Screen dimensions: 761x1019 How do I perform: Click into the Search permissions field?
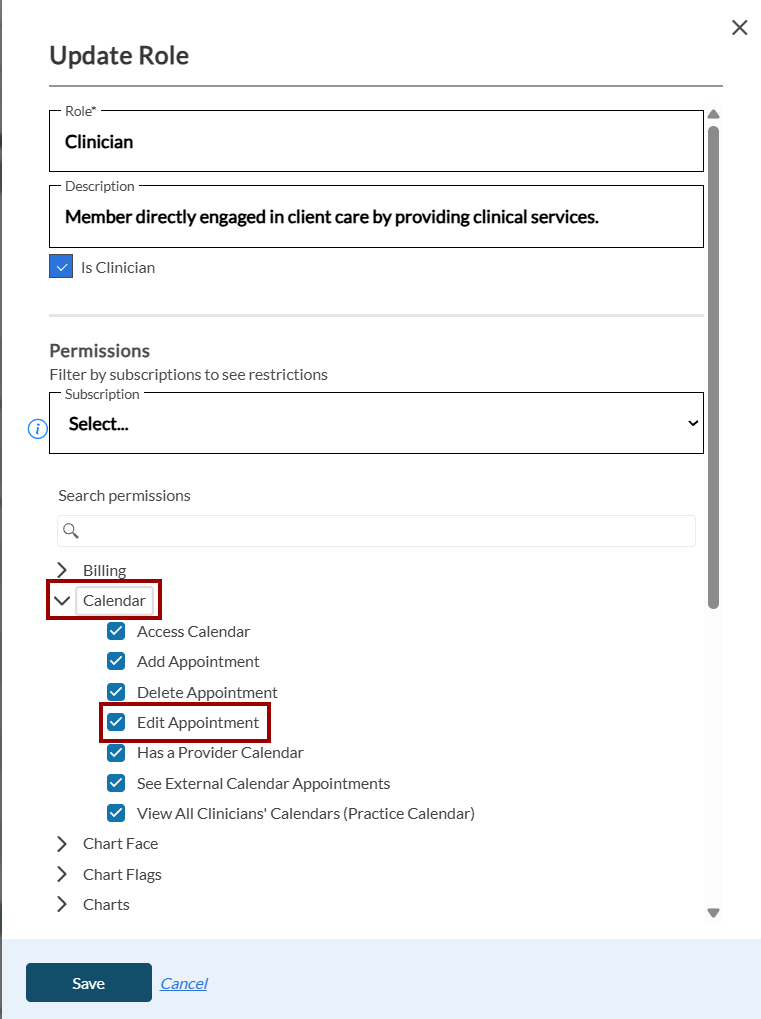[376, 531]
